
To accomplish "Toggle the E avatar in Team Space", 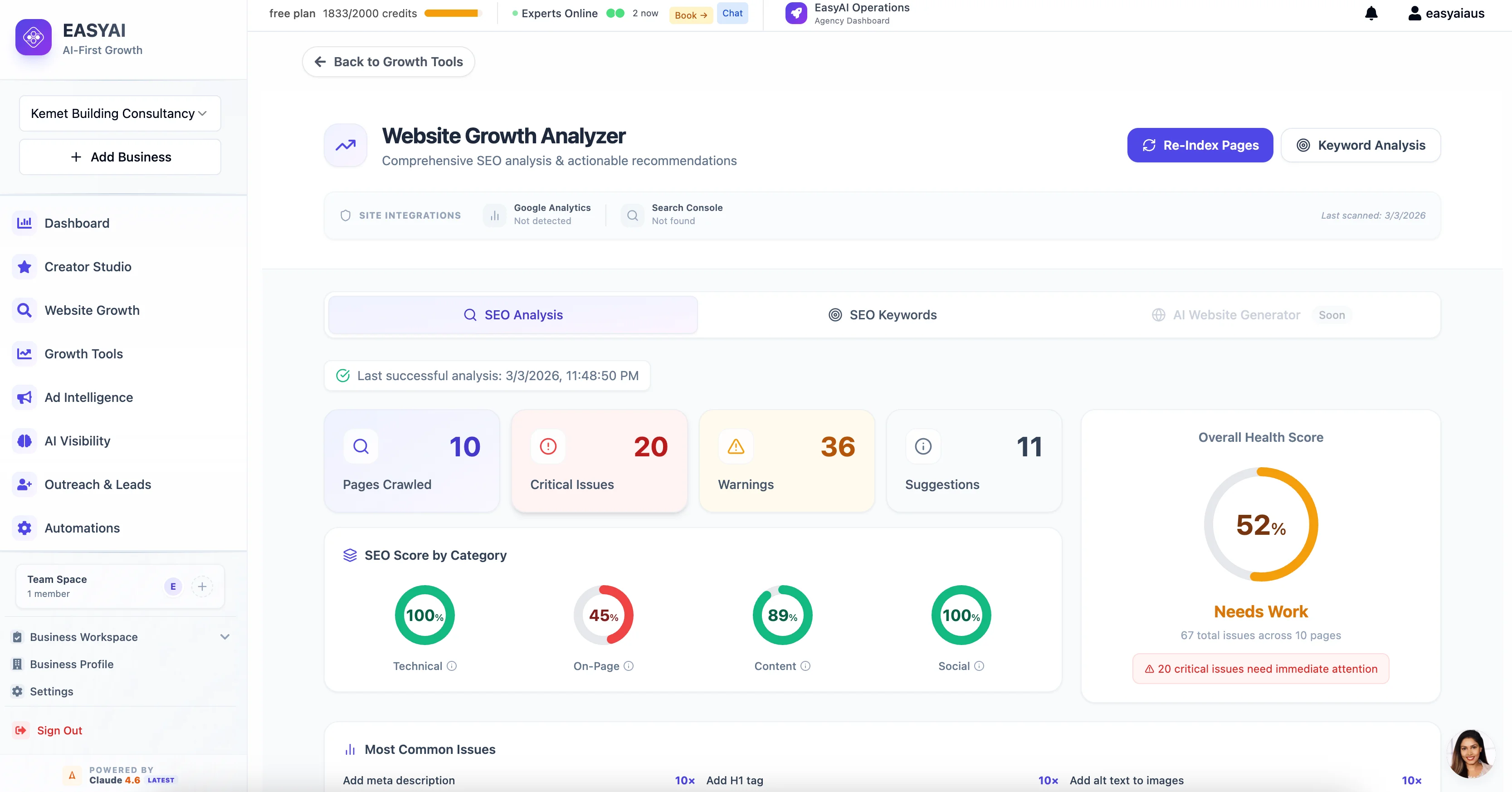I will tap(173, 587).
